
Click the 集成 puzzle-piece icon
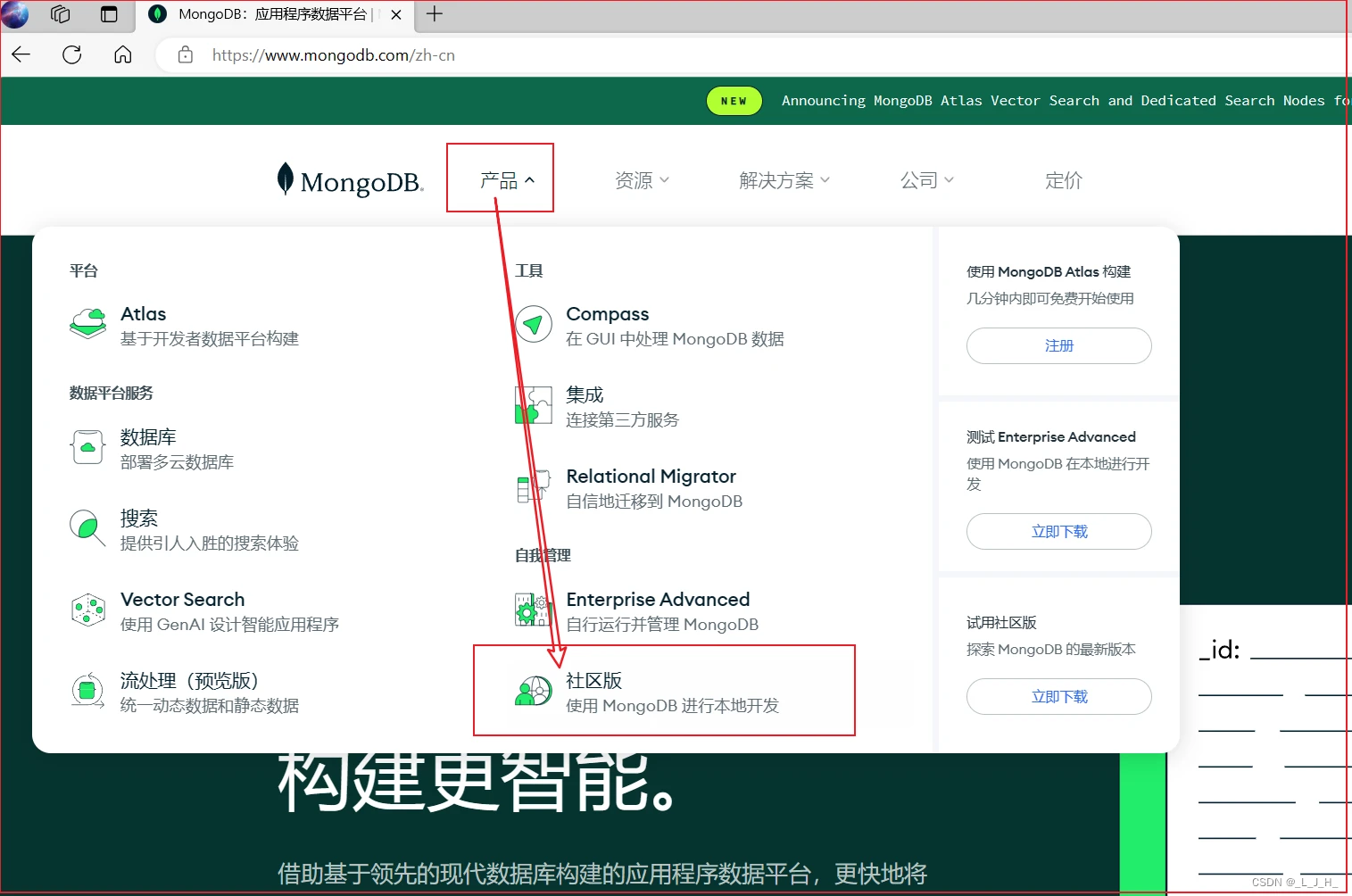(x=533, y=405)
